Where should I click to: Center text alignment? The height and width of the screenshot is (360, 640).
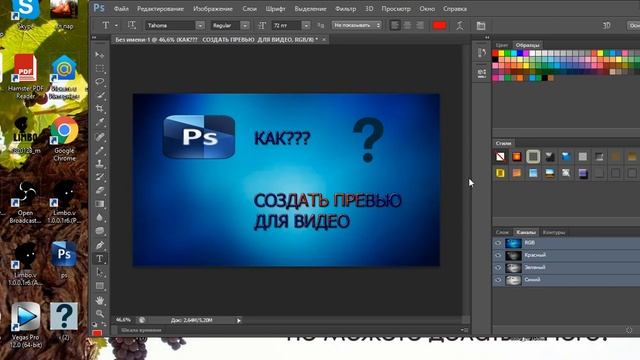point(407,25)
